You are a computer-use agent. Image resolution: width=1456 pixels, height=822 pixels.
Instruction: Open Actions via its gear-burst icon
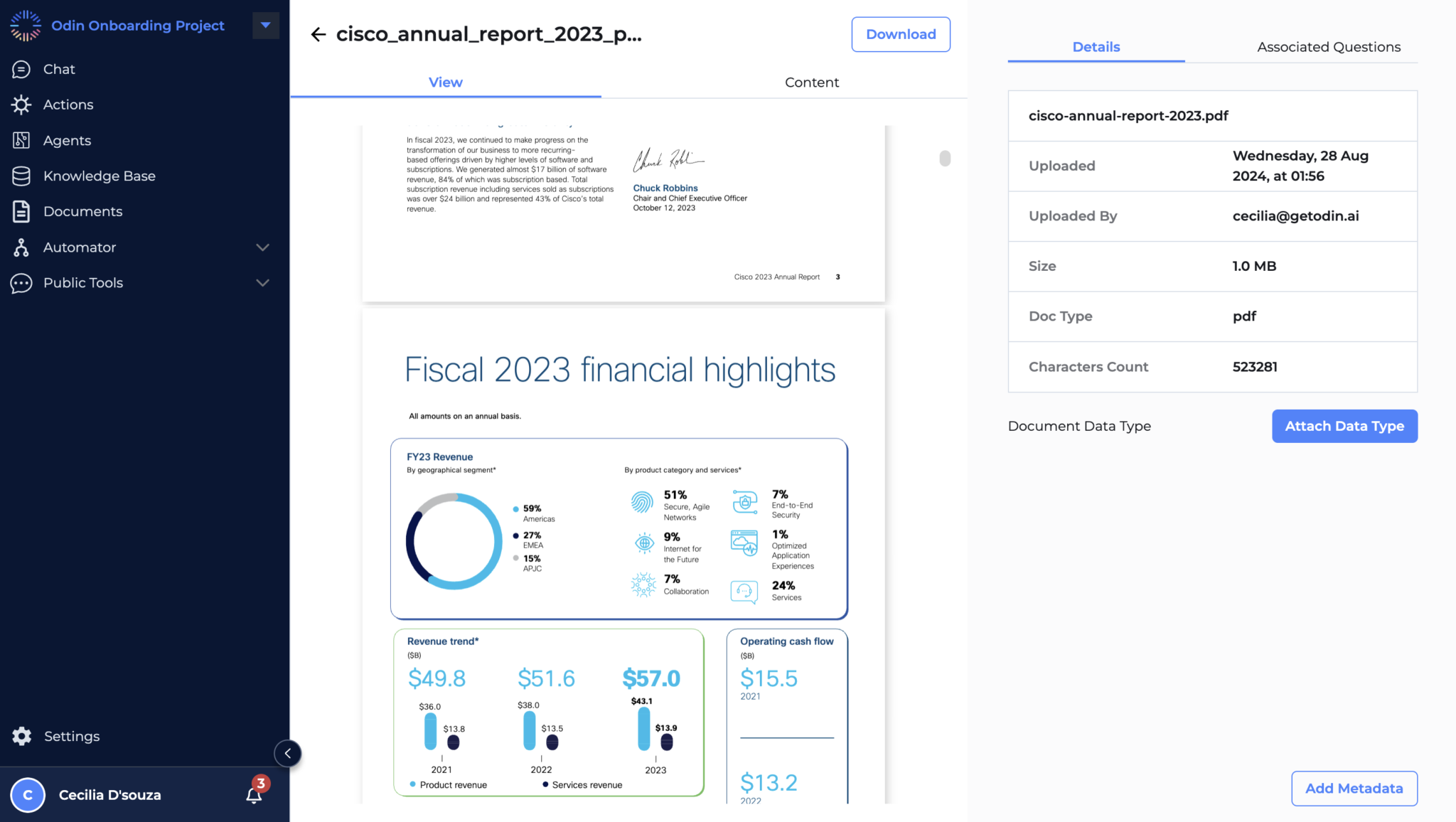[x=21, y=105]
